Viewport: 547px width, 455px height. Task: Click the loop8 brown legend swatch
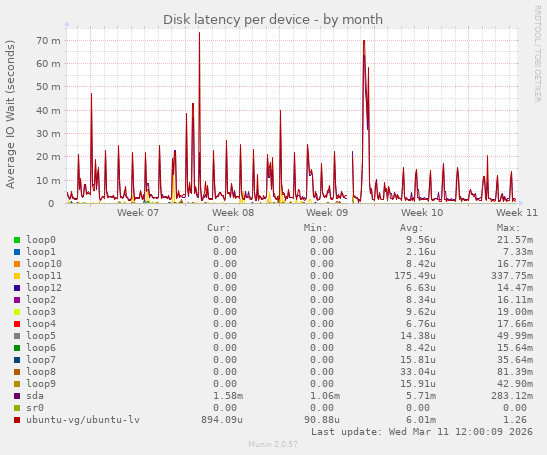pos(17,372)
